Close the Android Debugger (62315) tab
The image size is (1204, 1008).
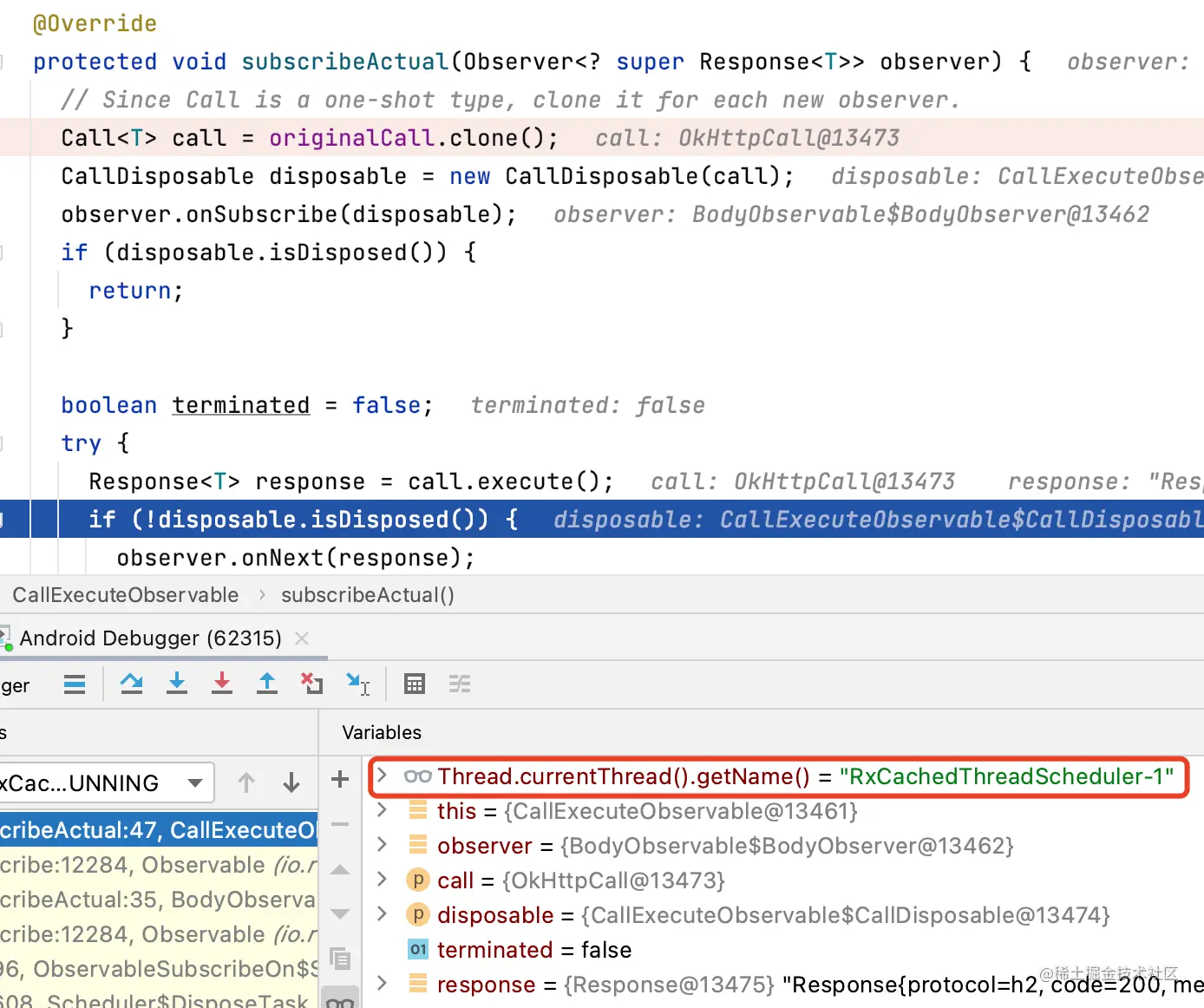click(x=302, y=638)
